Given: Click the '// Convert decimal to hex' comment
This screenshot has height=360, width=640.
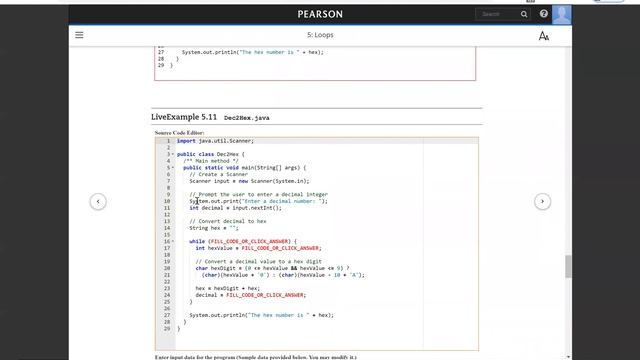Looking at the screenshot, I should tap(228, 221).
